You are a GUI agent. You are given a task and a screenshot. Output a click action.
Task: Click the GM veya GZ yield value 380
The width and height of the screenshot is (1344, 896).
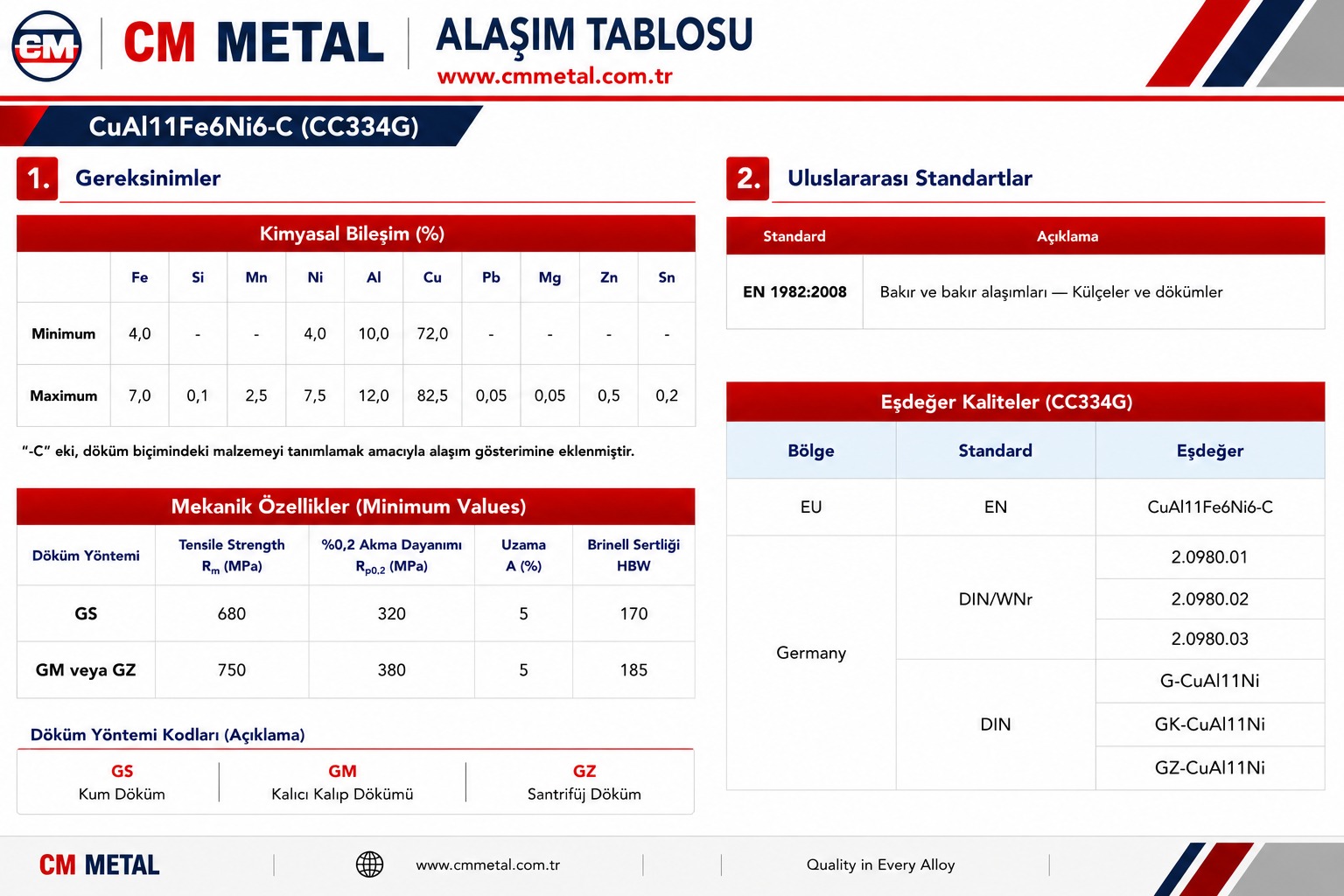click(x=392, y=670)
